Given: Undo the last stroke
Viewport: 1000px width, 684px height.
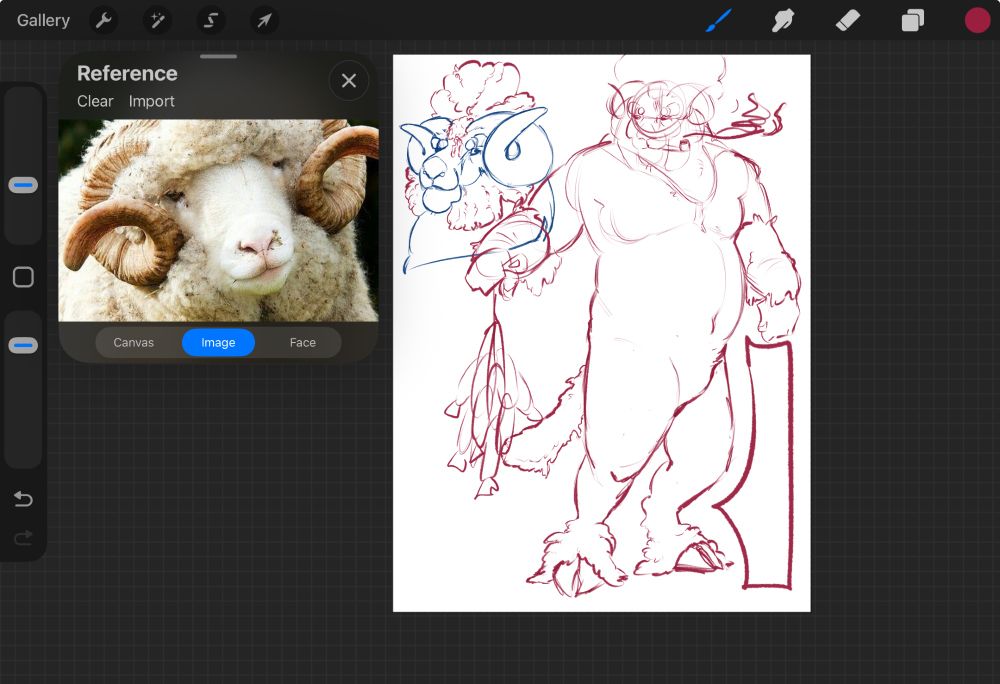Looking at the screenshot, I should (23, 498).
